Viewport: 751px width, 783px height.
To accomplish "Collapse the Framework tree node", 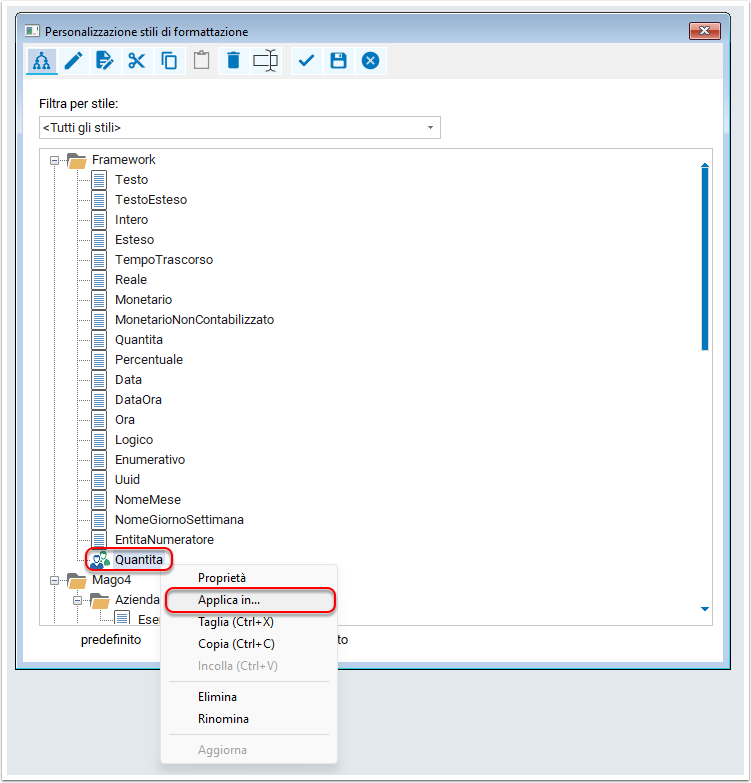I will click(54, 160).
